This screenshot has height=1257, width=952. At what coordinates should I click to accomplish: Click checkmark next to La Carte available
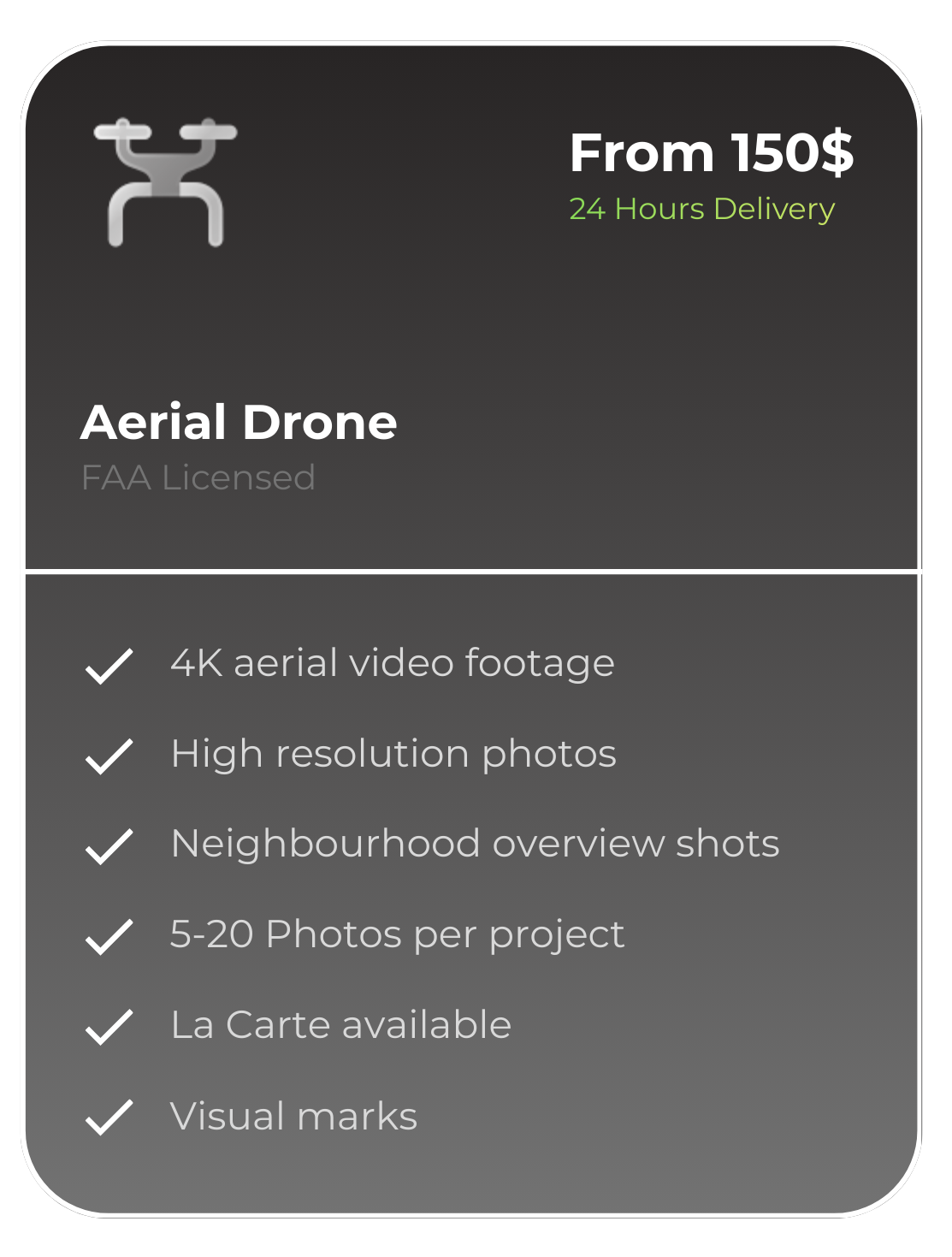(109, 1027)
